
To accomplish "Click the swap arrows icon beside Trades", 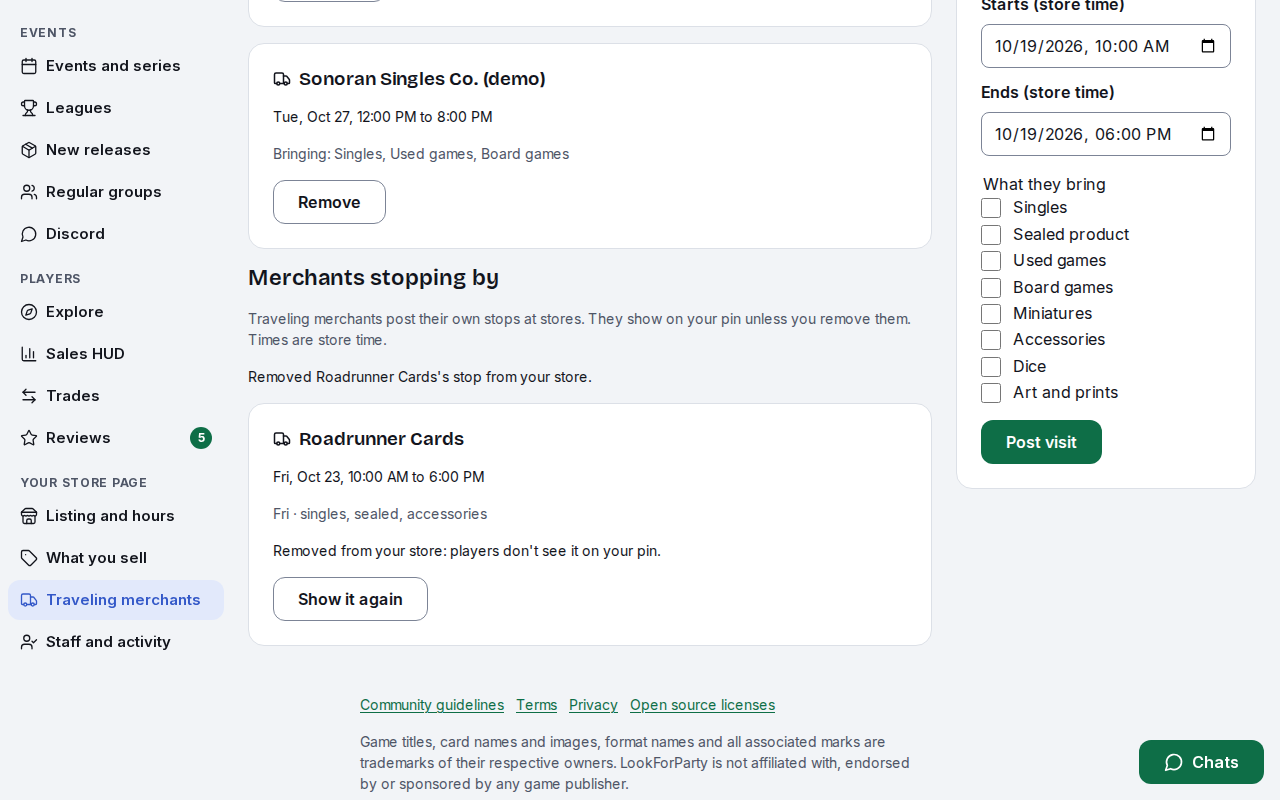I will [29, 396].
